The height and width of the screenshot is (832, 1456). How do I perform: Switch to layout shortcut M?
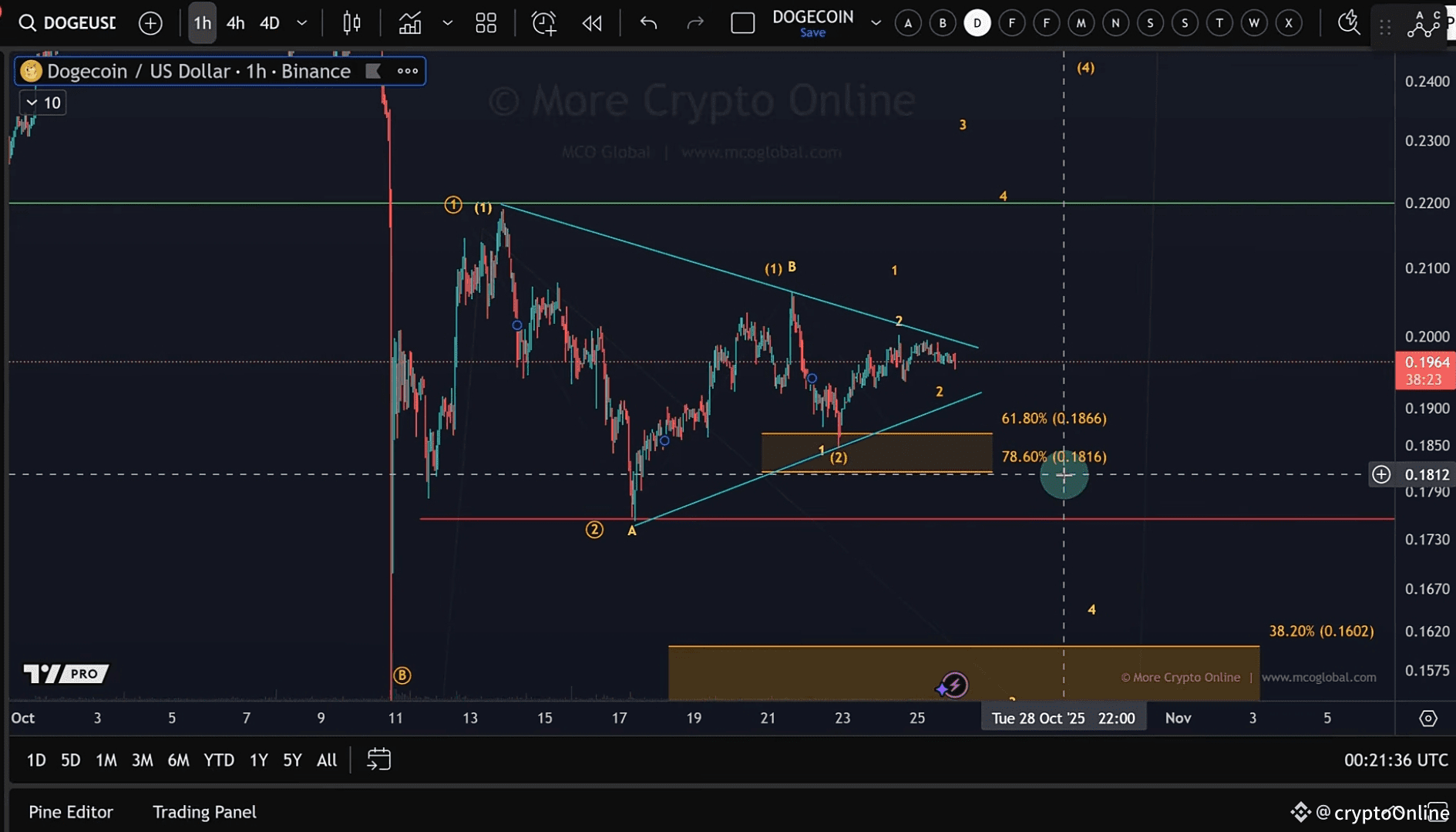1081,23
